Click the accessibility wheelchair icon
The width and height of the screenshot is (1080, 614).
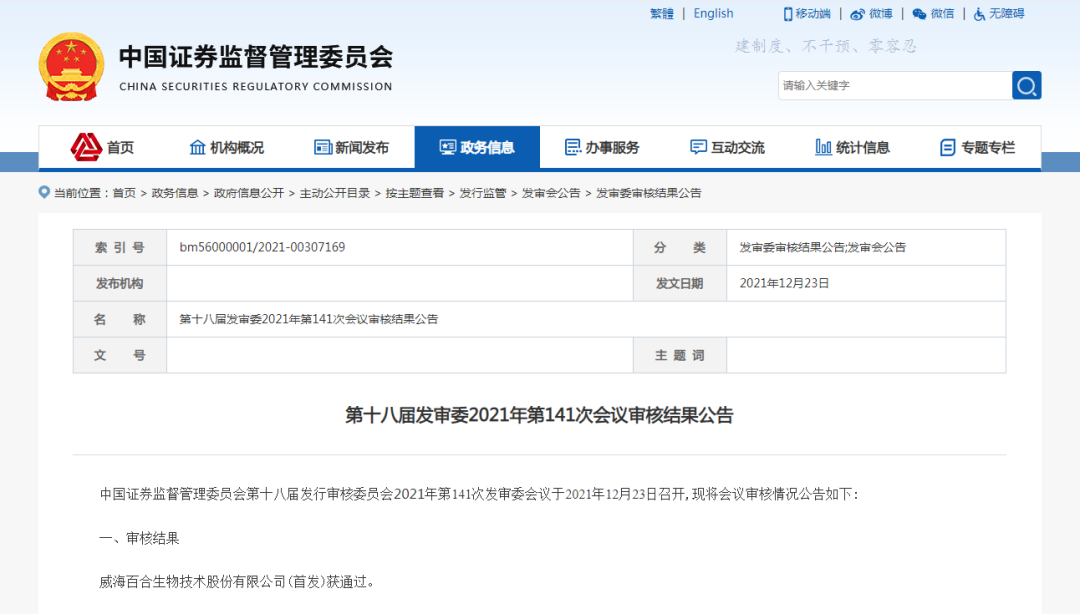tap(979, 14)
